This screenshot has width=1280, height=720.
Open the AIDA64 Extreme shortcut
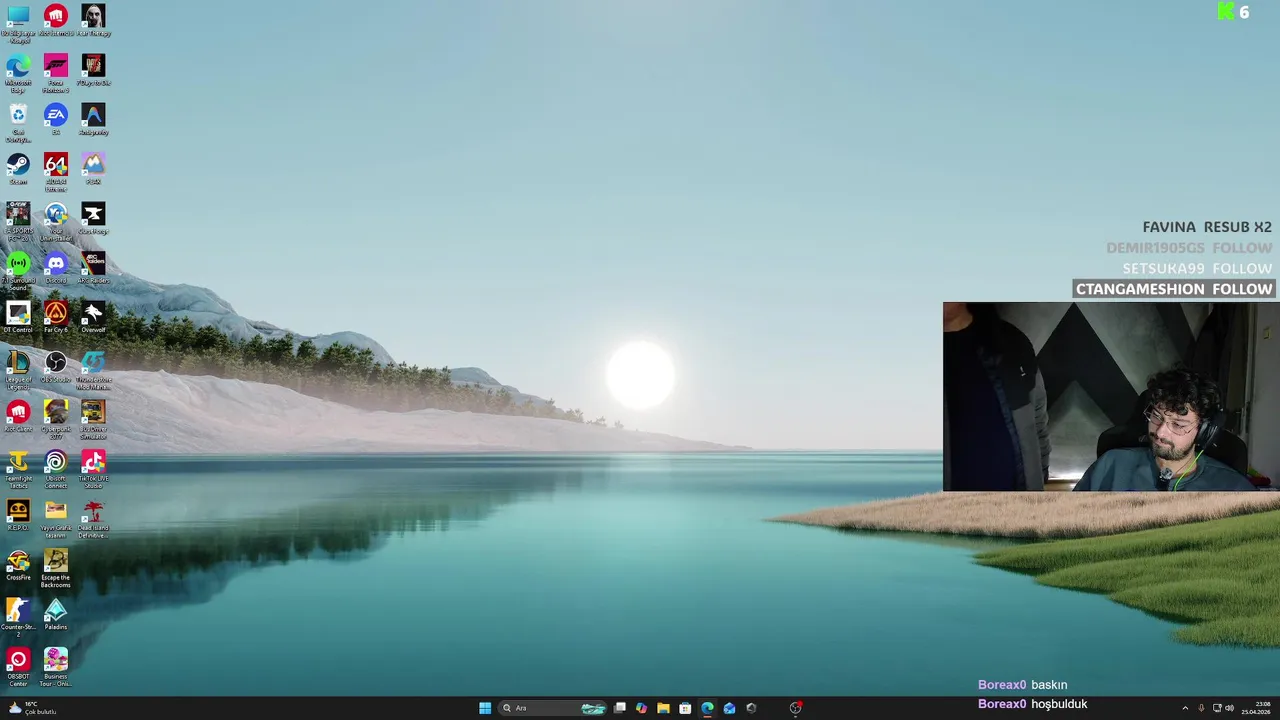[x=56, y=171]
